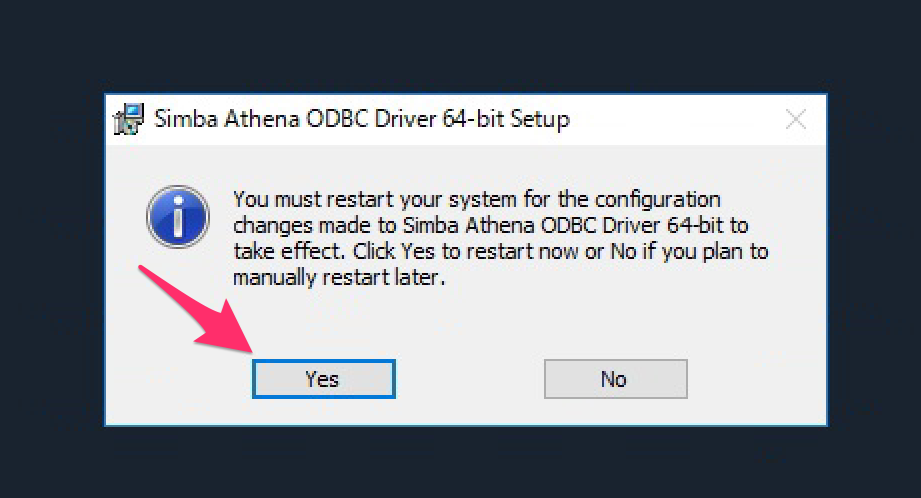Screen dimensions: 921x498
Task: Click the dark background right of the dialog
Action: click(x=875, y=260)
